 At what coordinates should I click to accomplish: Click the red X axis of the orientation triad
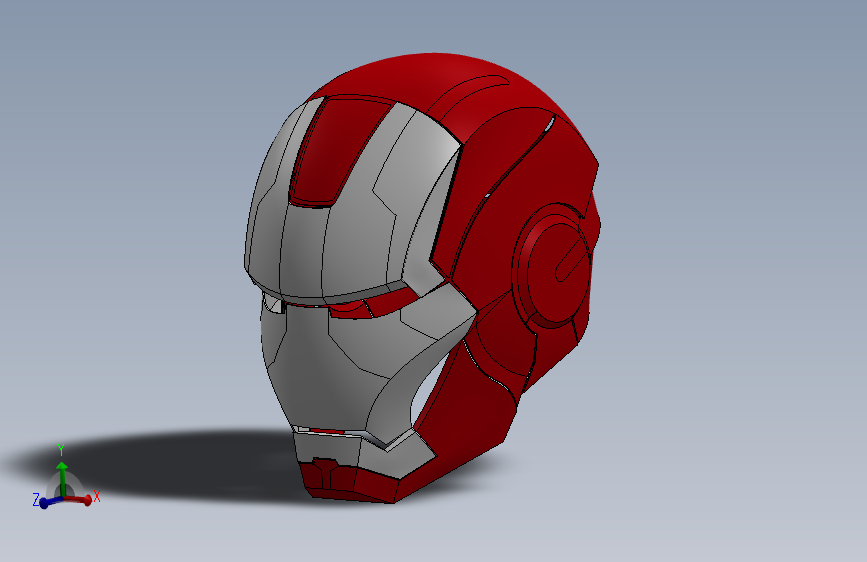[x=80, y=499]
